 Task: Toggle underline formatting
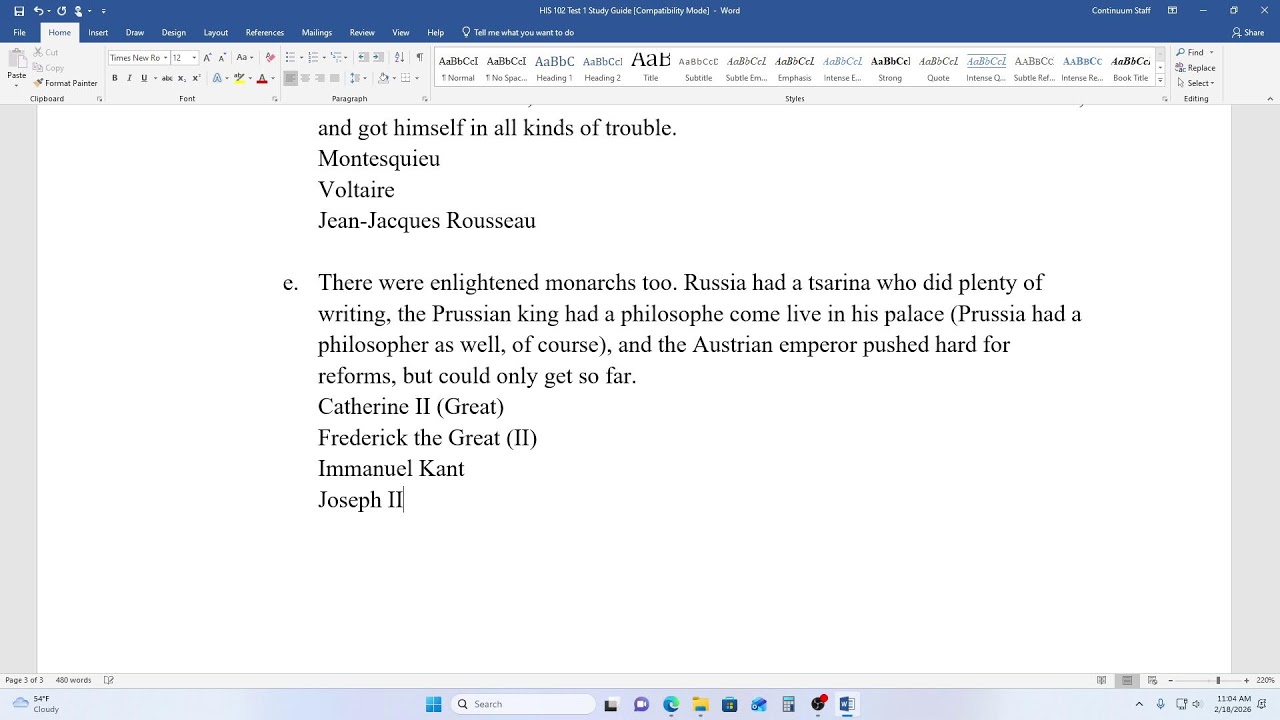[143, 78]
